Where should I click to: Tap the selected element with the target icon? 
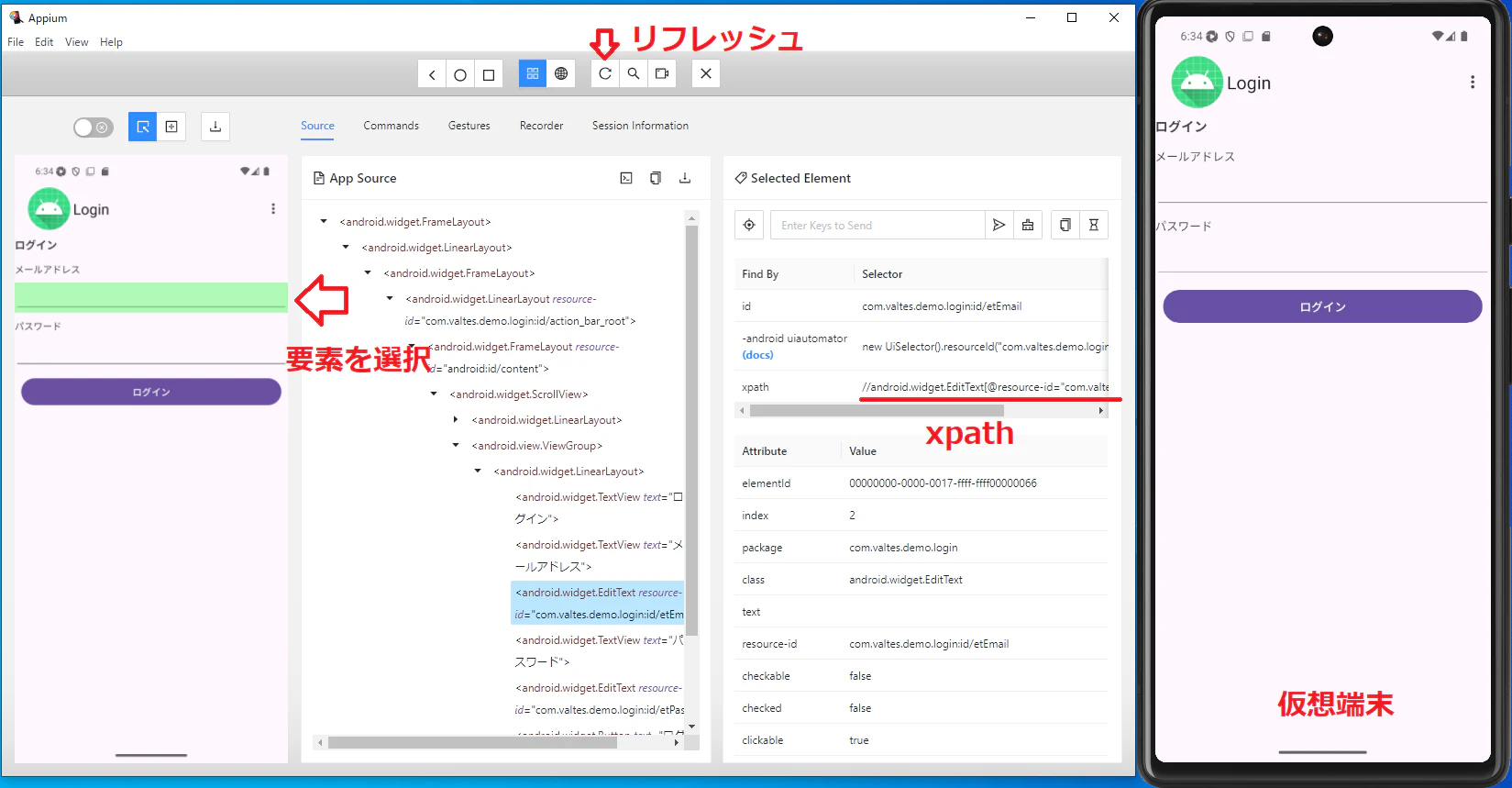coord(749,225)
